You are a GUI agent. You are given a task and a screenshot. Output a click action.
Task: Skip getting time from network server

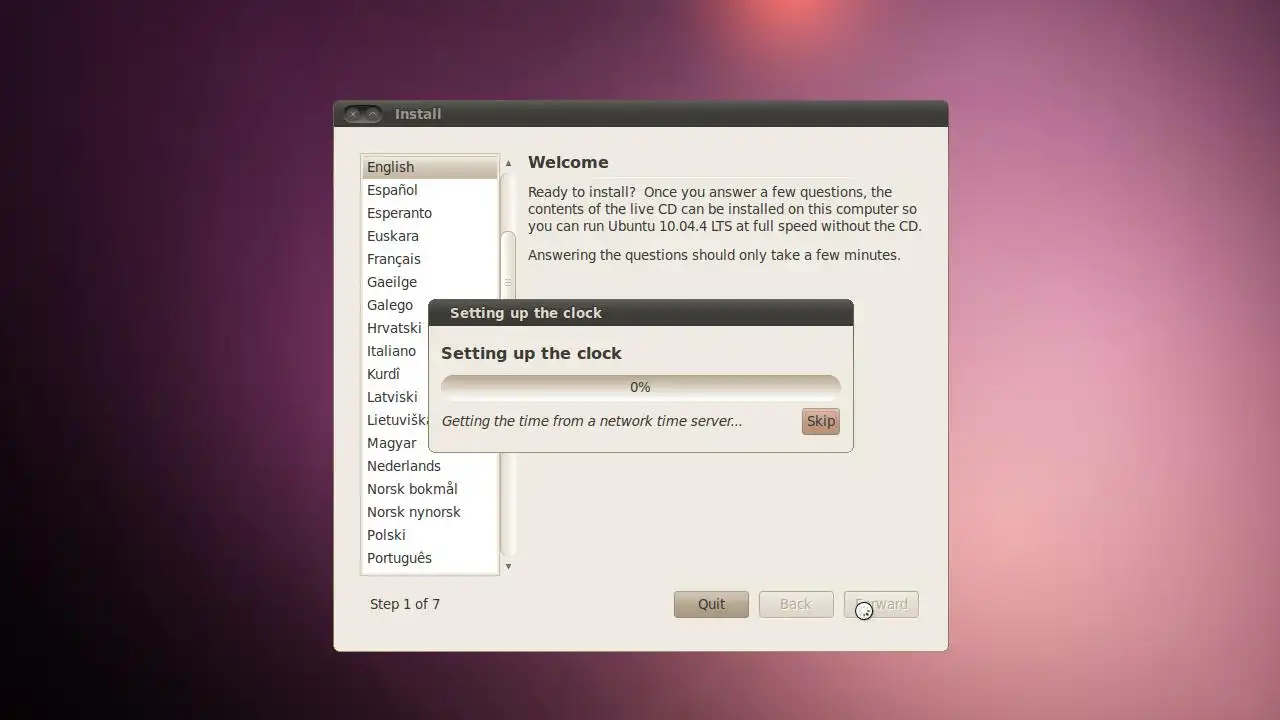click(x=821, y=421)
